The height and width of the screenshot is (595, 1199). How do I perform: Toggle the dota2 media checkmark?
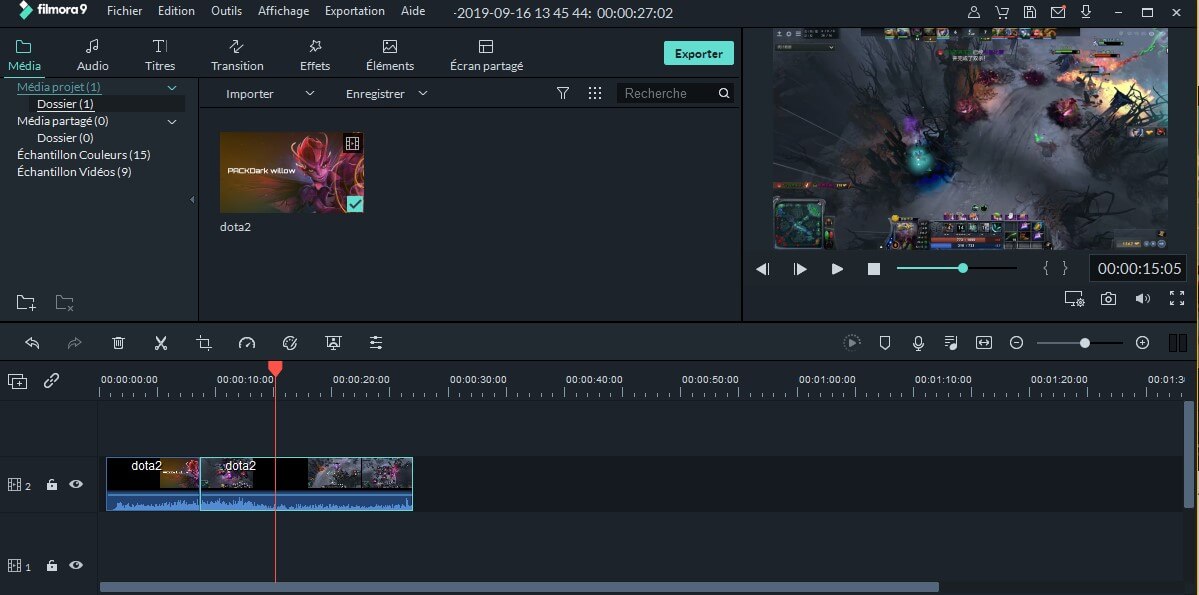[355, 203]
